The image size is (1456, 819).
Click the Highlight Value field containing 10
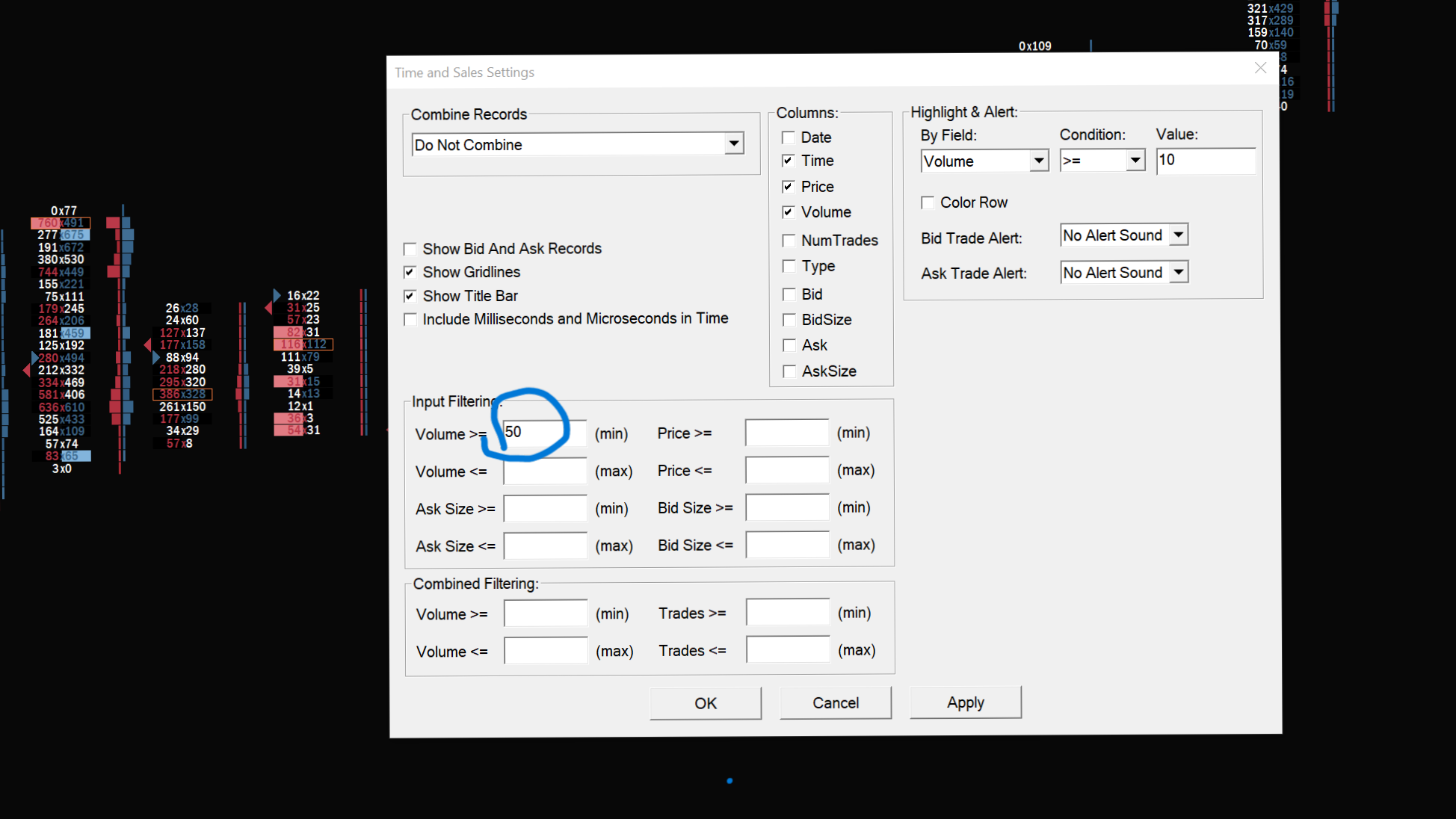pos(1205,161)
